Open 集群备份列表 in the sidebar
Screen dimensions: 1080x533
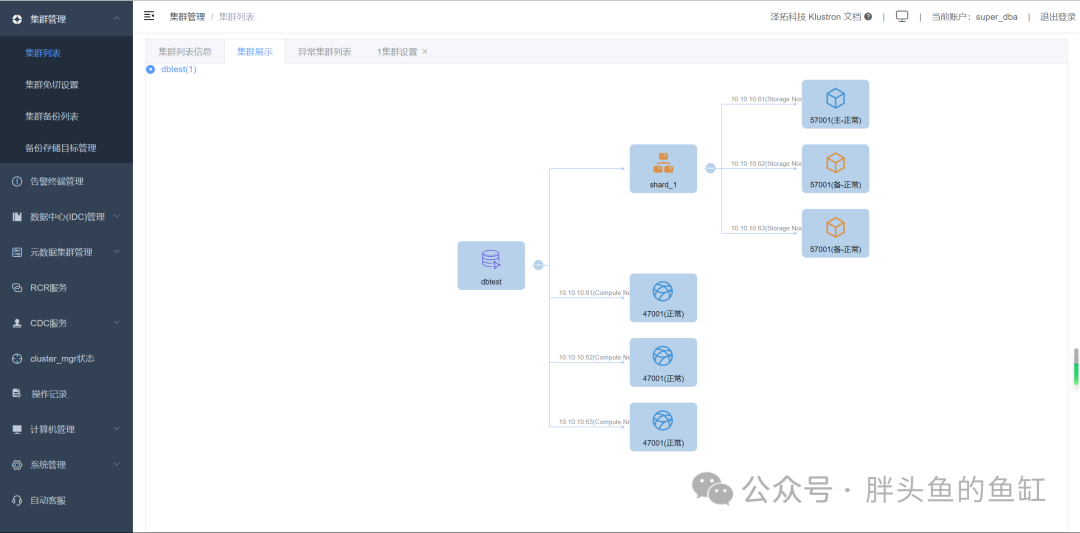(x=52, y=116)
